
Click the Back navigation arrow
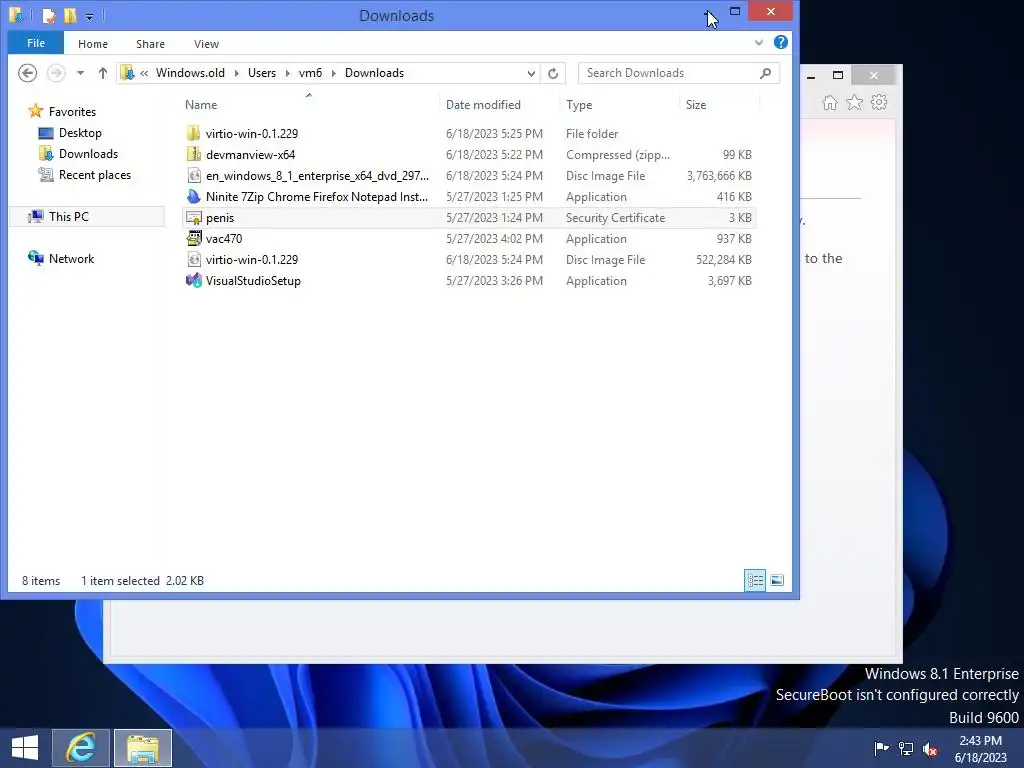pos(27,72)
